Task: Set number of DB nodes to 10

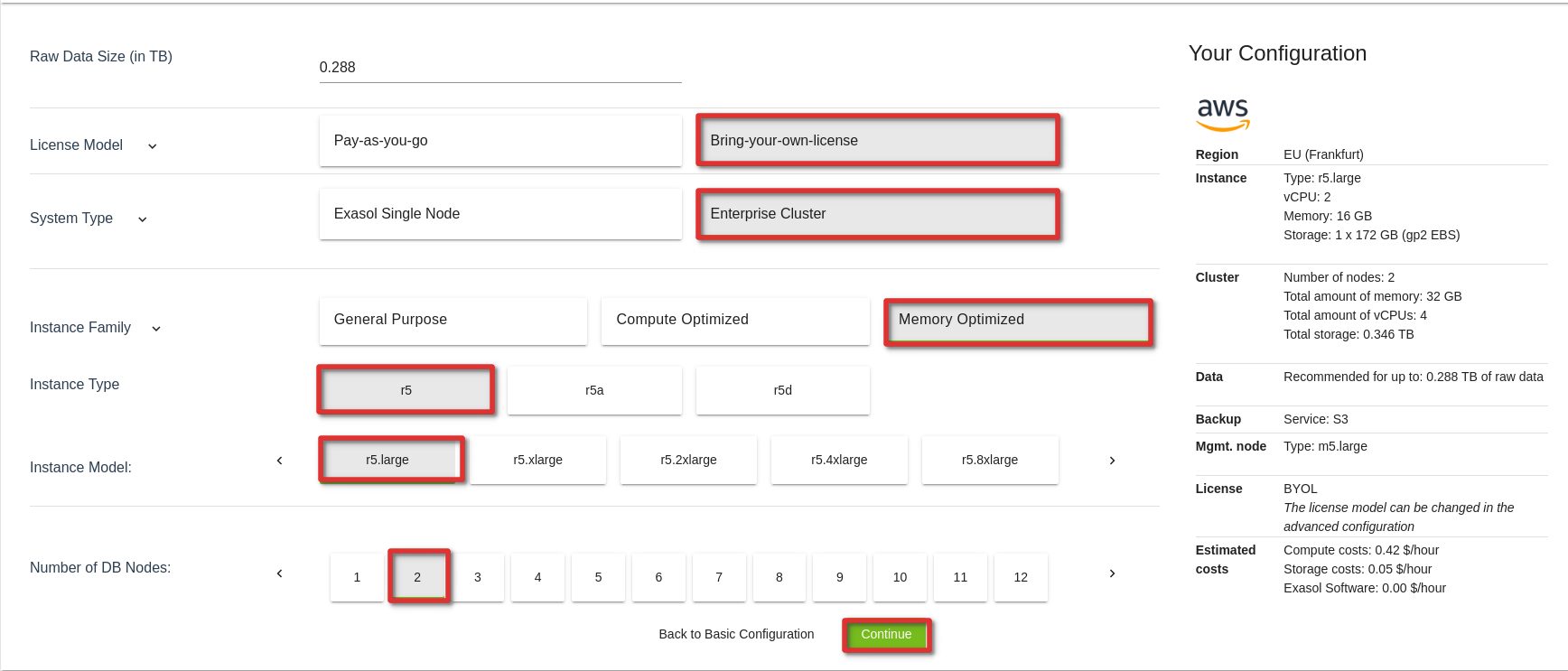Action: (900, 577)
